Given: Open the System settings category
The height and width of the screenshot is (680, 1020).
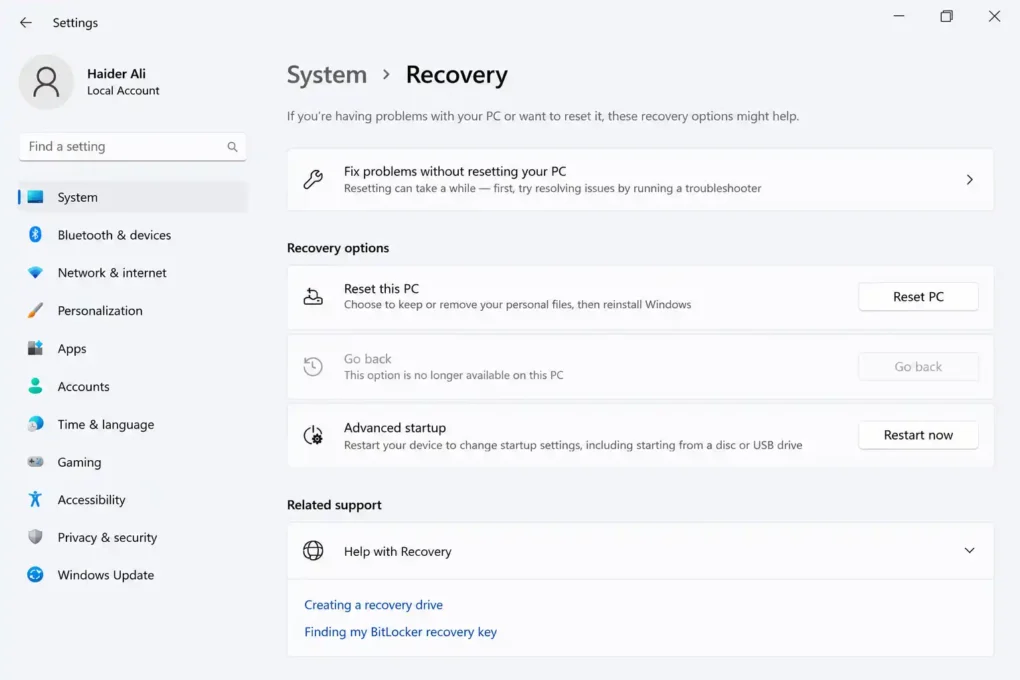Looking at the screenshot, I should [x=133, y=197].
